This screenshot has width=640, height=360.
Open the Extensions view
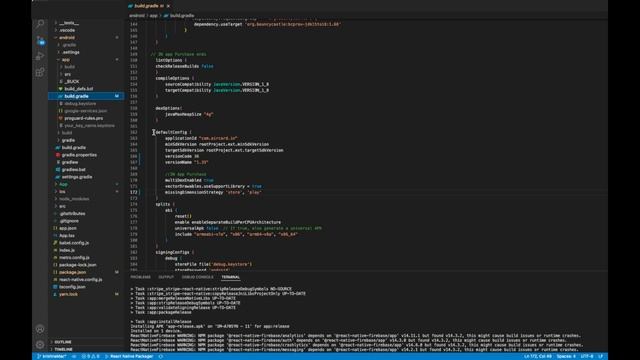point(40,73)
